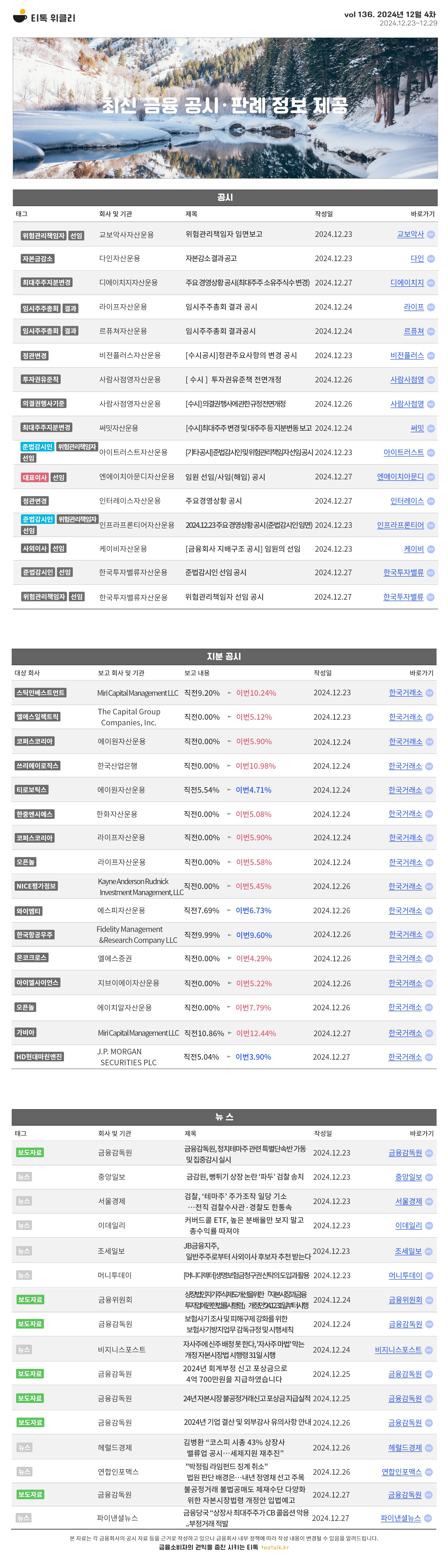Open 한국거래소 link in 와이엠티 row

[405, 911]
